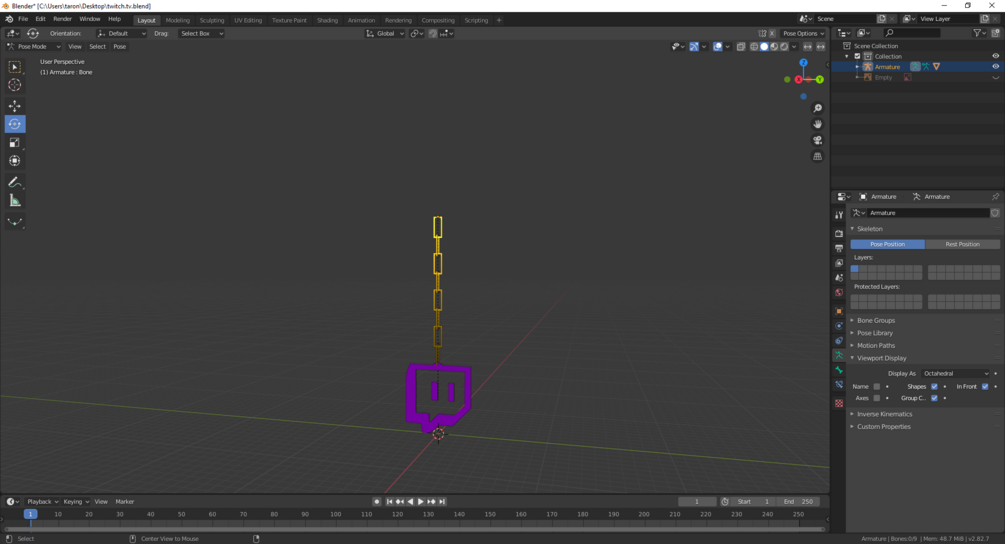Viewport: 1005px width, 544px height.
Task: Open the Pose menu in viewport header
Action: [x=119, y=47]
